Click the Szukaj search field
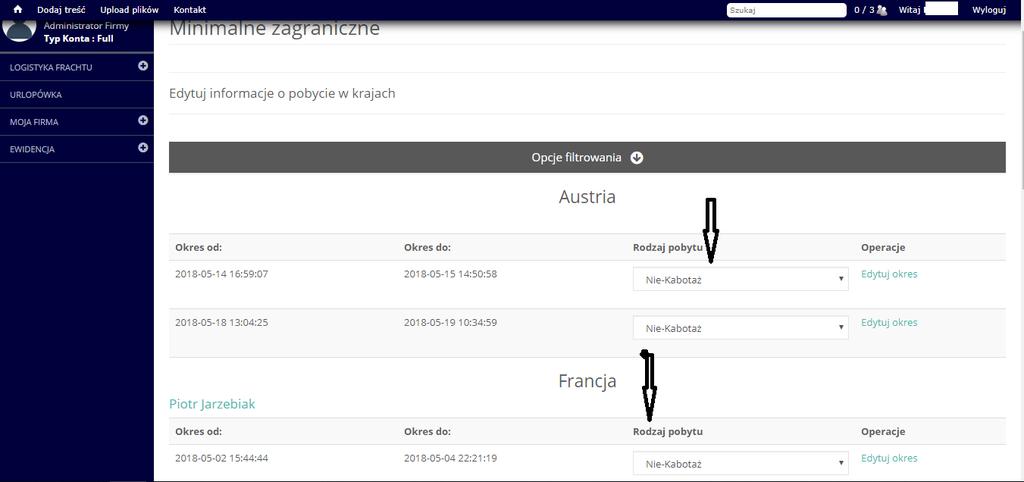 click(786, 10)
